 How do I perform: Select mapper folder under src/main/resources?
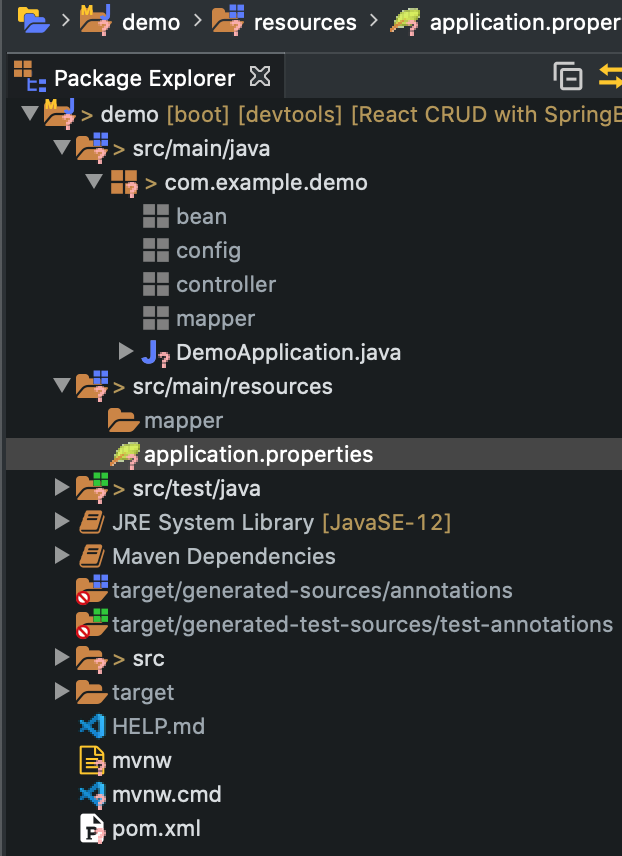point(183,420)
